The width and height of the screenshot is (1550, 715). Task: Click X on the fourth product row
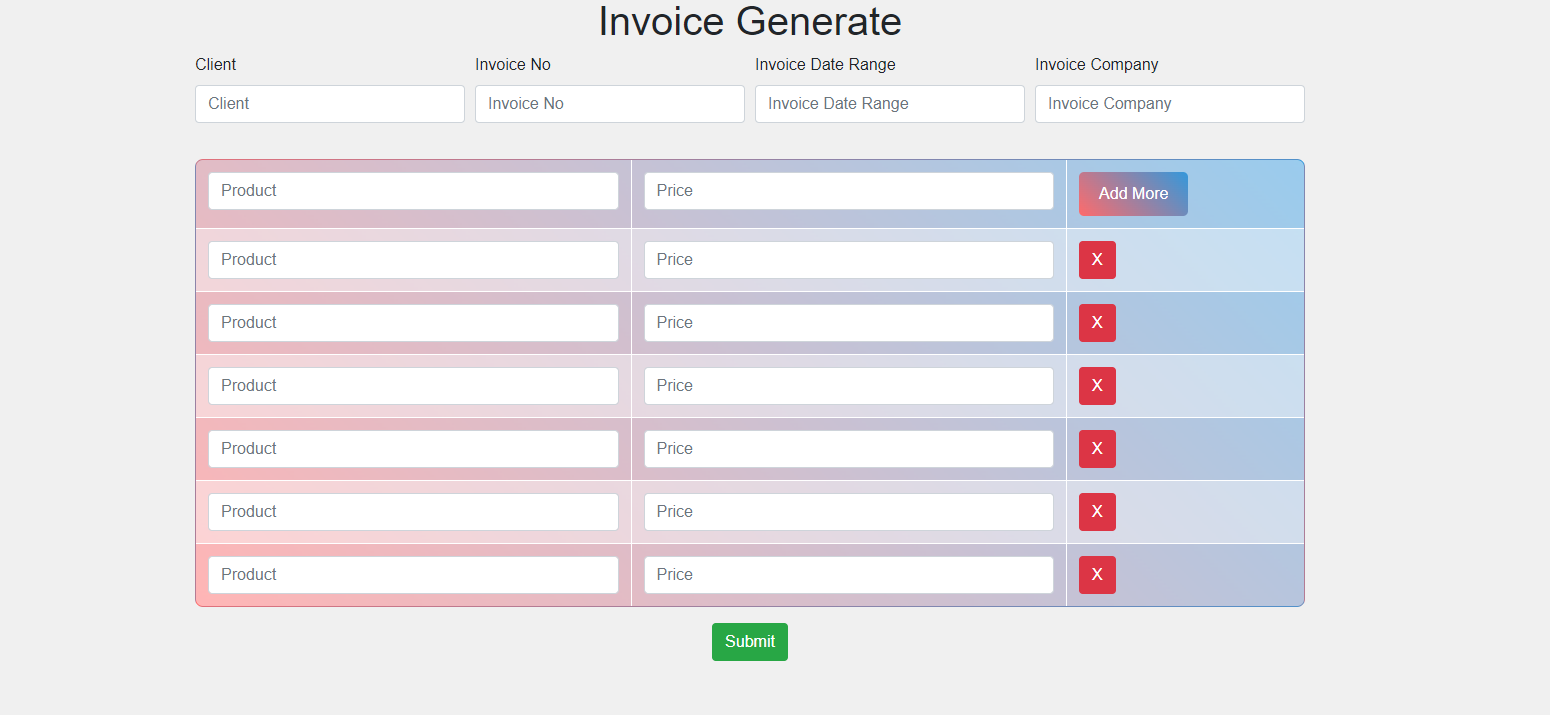[1097, 386]
